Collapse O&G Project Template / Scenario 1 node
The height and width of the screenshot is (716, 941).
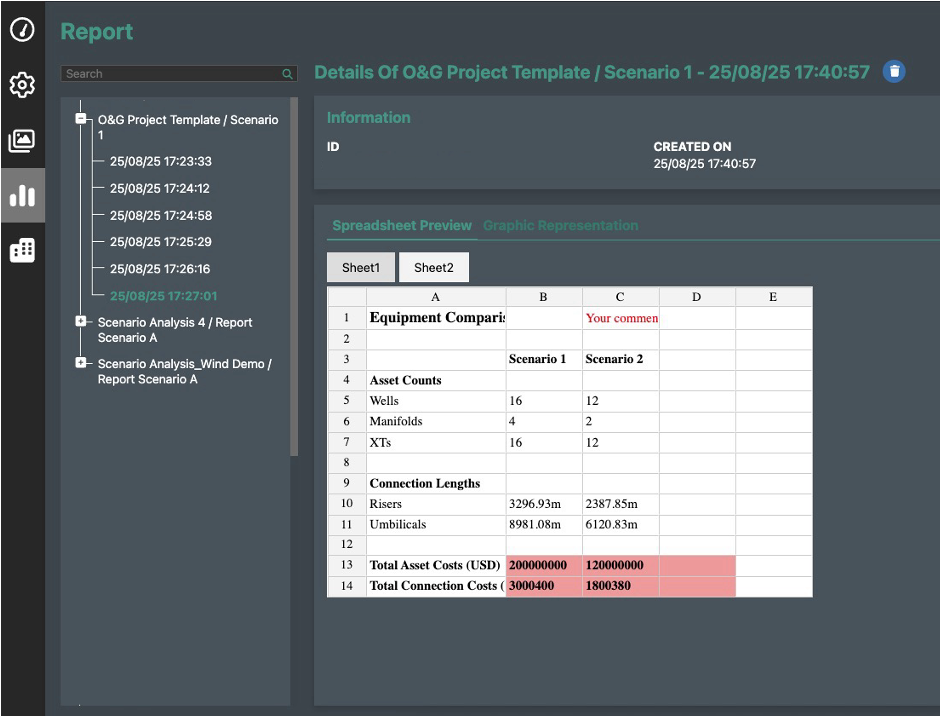tap(81, 119)
